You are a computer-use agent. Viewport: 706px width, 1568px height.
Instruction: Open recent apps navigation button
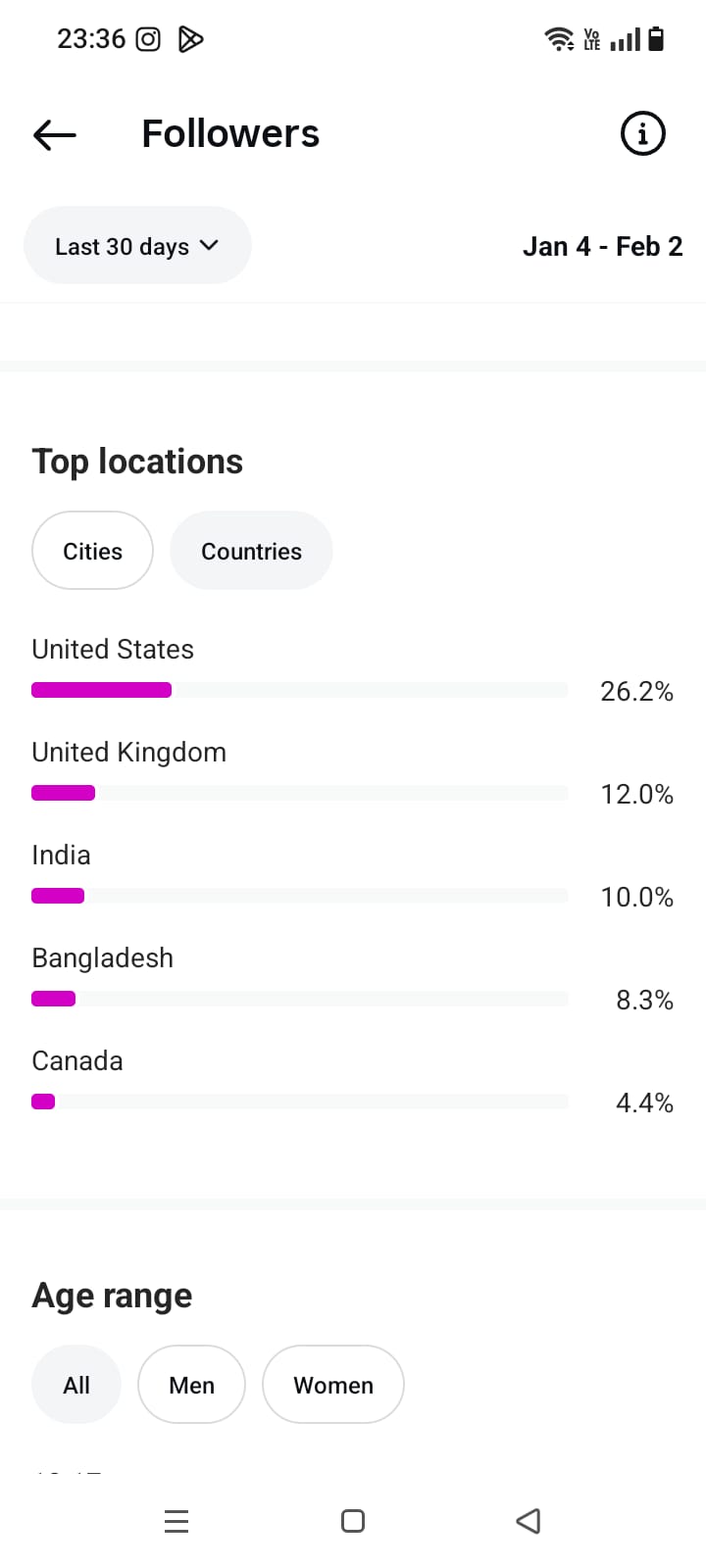pyautogui.click(x=176, y=1521)
